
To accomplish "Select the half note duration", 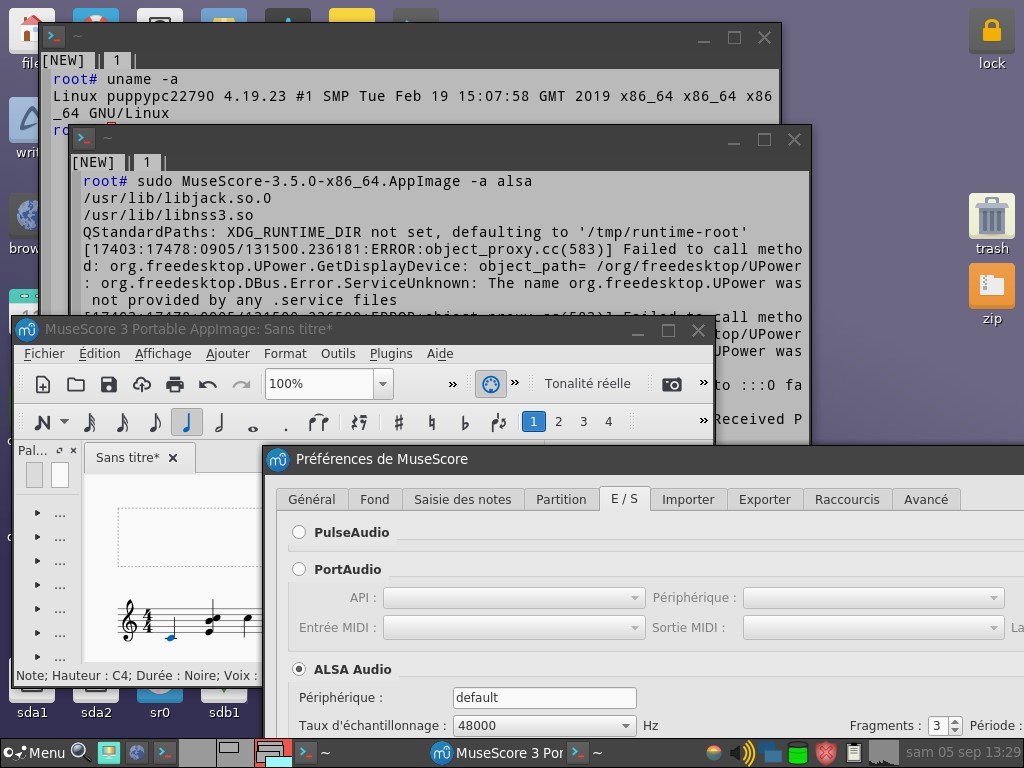I will [x=219, y=422].
